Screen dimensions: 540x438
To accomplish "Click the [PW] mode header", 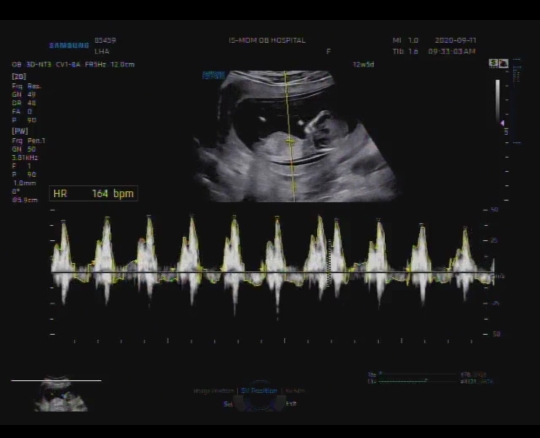I will tap(20, 131).
